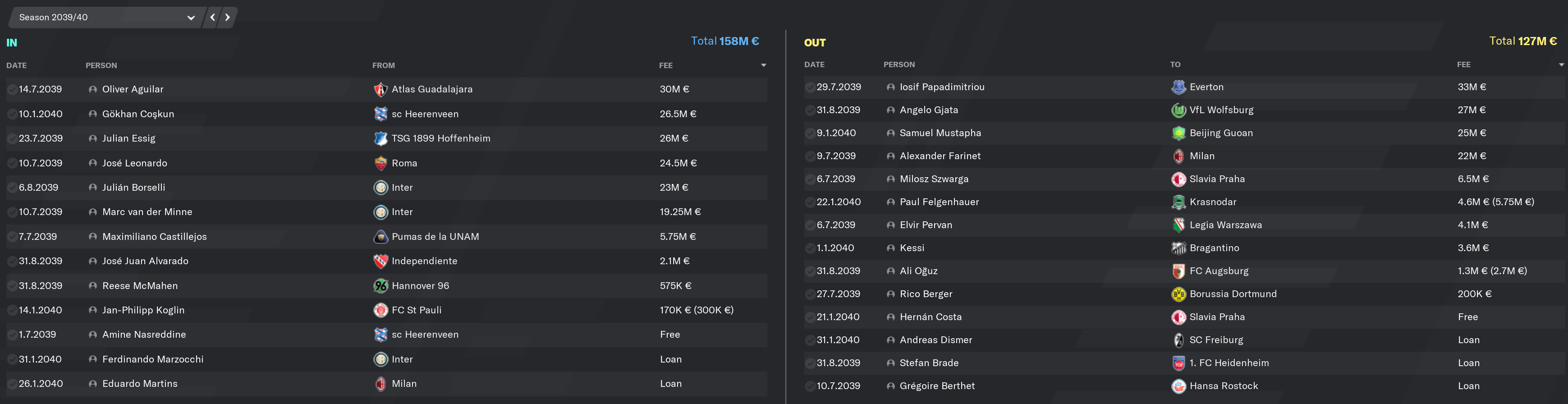This screenshot has height=404, width=1568.
Task: Toggle the row selector for Gökhan Coşkun
Action: pyautogui.click(x=12, y=115)
